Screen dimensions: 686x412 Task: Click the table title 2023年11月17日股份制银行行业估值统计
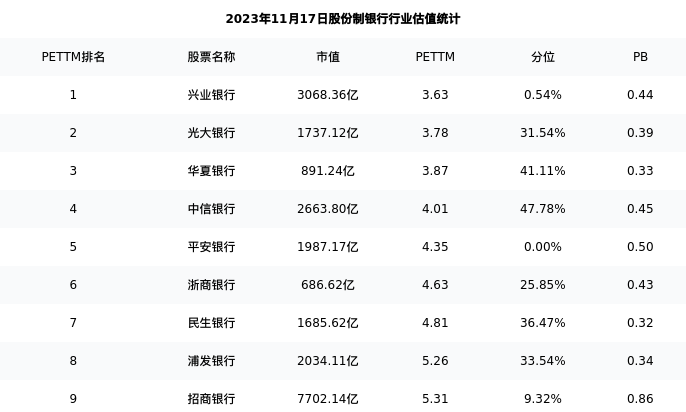pos(343,19)
